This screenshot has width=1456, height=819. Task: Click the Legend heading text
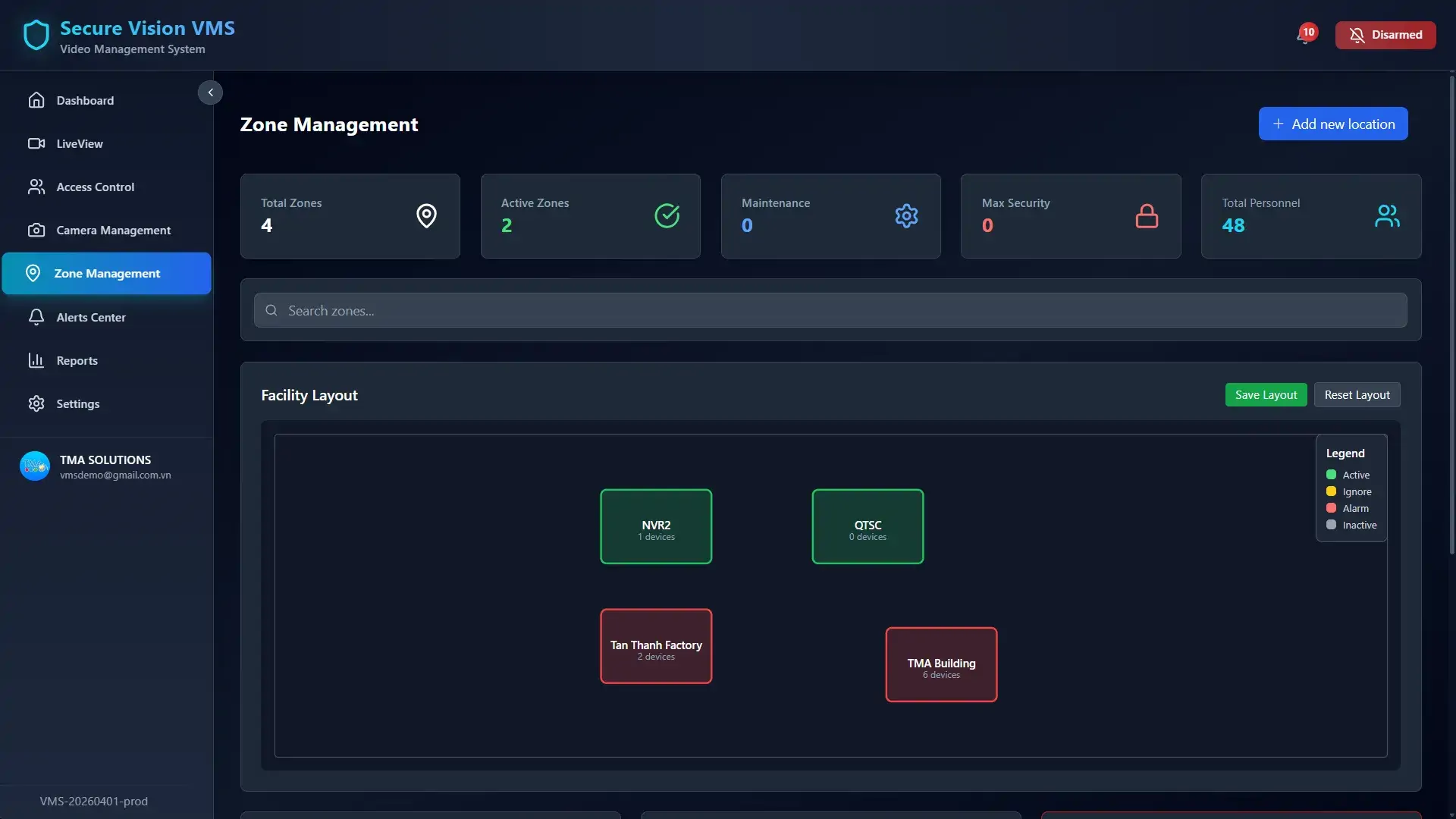pyautogui.click(x=1345, y=453)
